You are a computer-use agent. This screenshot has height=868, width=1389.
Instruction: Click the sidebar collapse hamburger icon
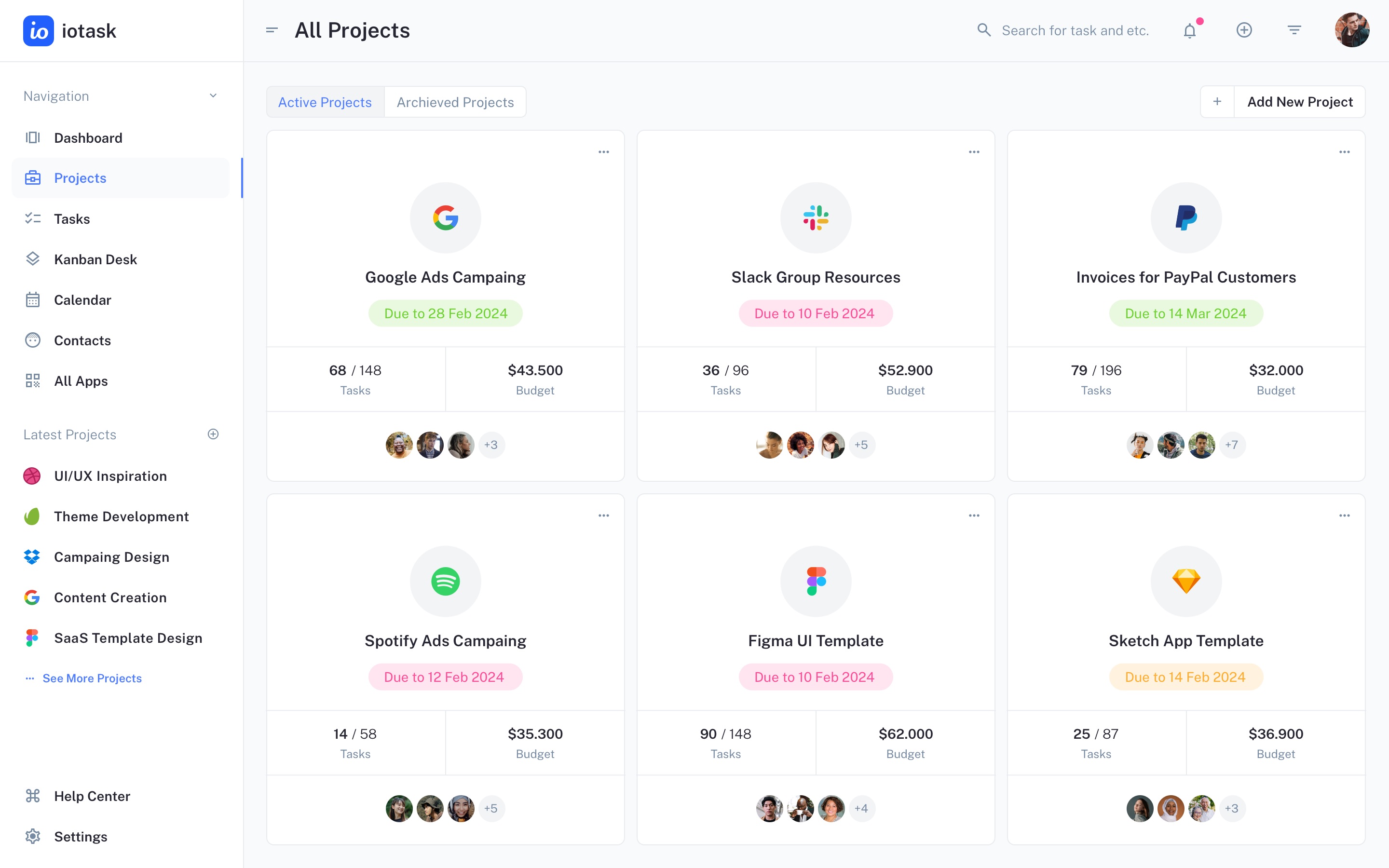point(272,30)
